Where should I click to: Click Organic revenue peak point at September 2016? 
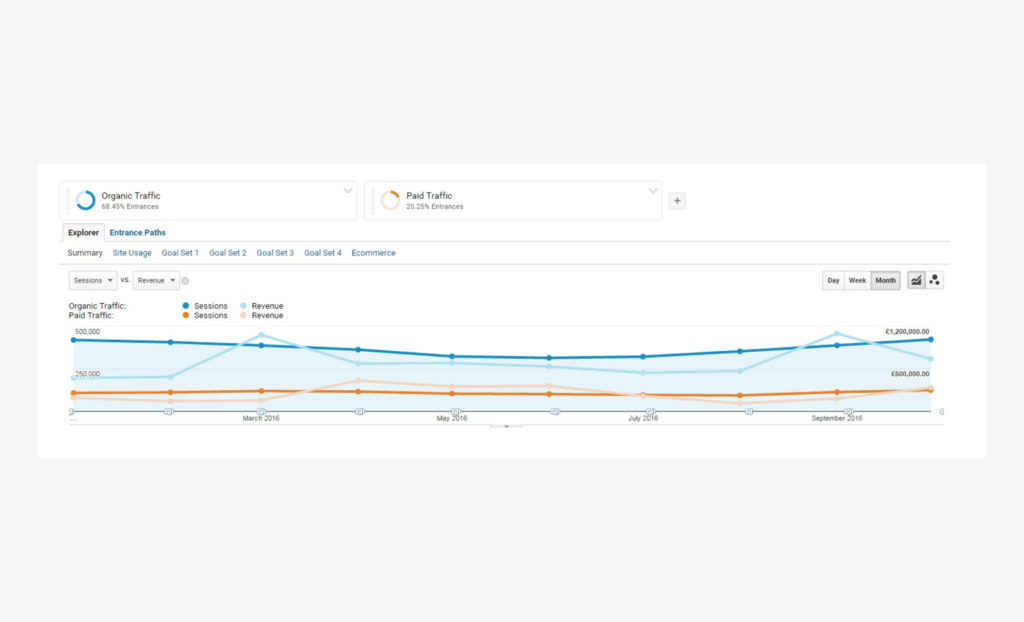click(837, 334)
